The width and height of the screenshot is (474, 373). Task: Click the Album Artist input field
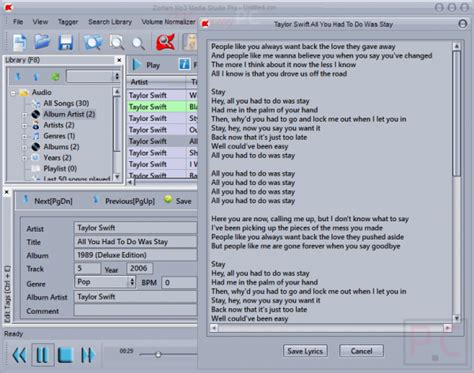tap(135, 297)
